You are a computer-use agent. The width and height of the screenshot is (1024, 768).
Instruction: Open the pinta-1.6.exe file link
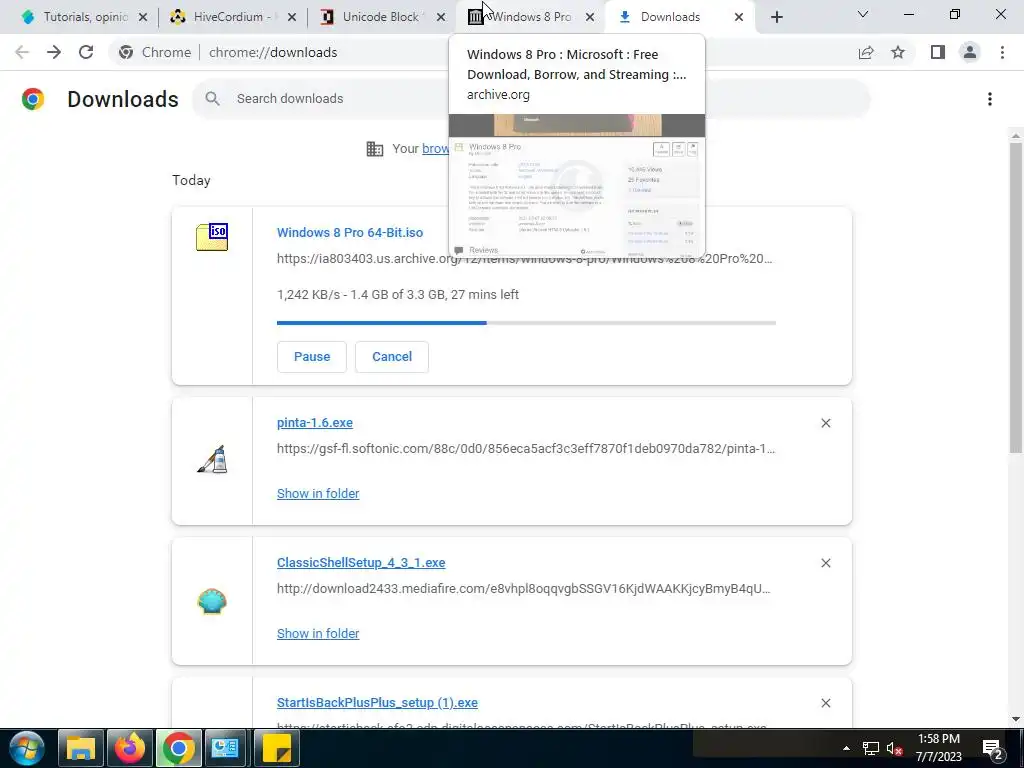[315, 423]
